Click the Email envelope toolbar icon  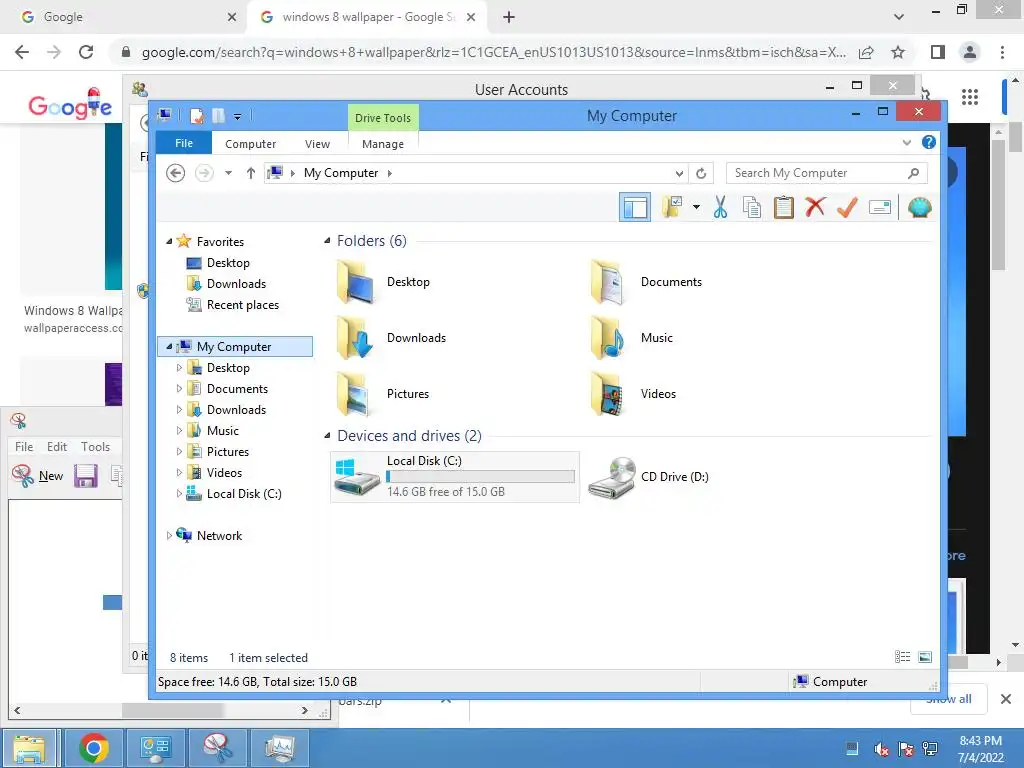880,208
